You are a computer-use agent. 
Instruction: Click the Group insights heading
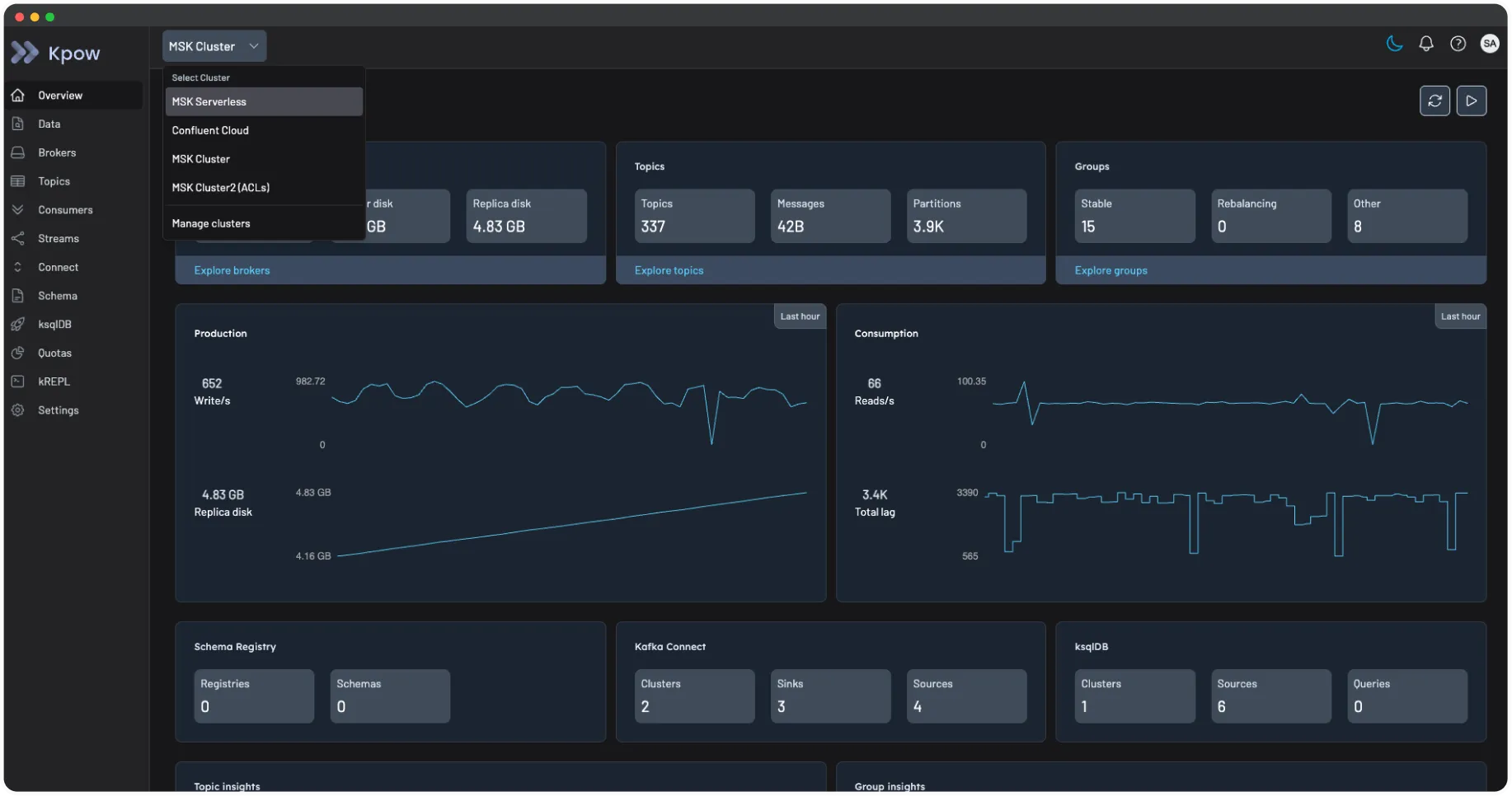(x=890, y=786)
